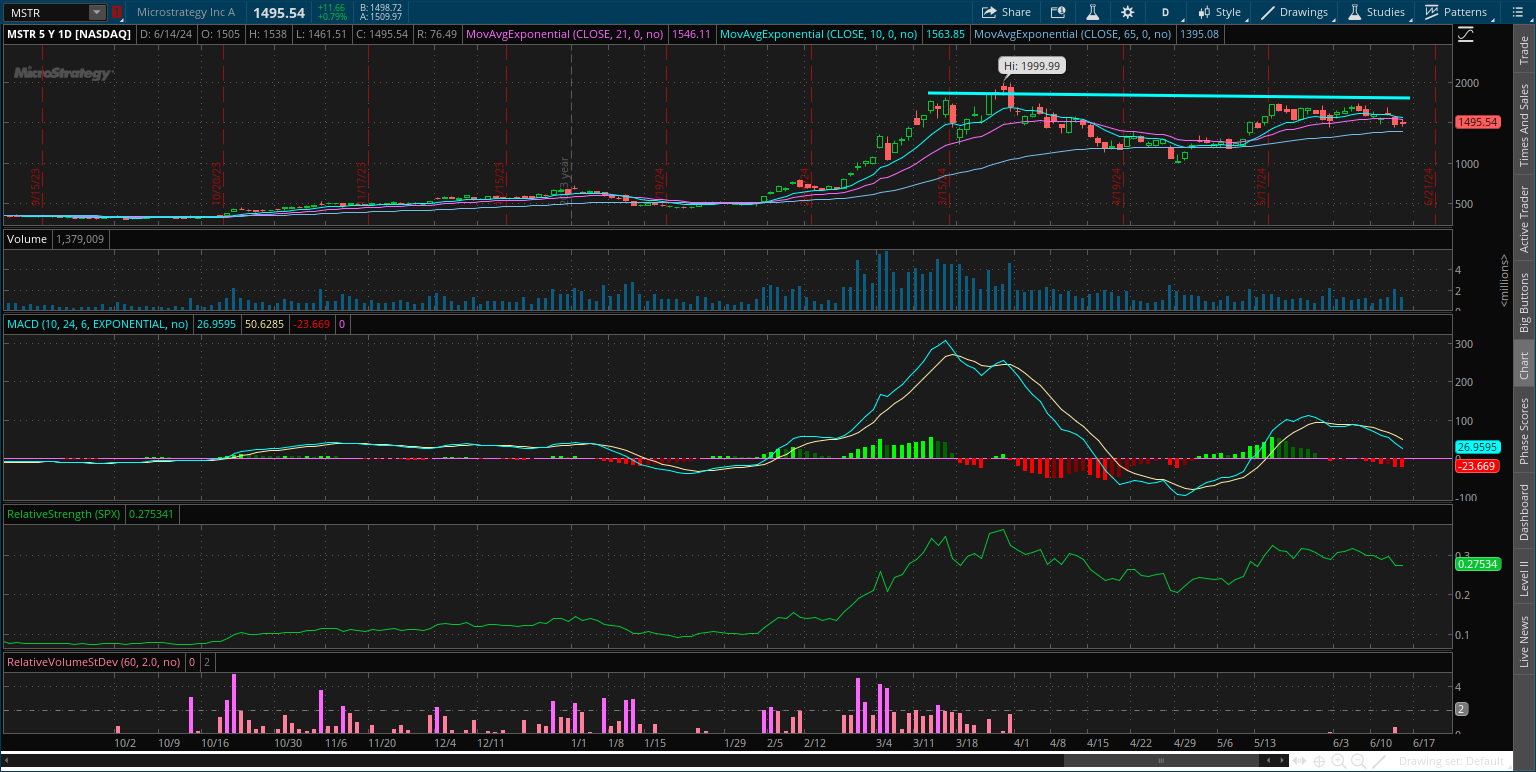
Task: Click the red -23.669 MACD axis label
Action: (x=1476, y=466)
